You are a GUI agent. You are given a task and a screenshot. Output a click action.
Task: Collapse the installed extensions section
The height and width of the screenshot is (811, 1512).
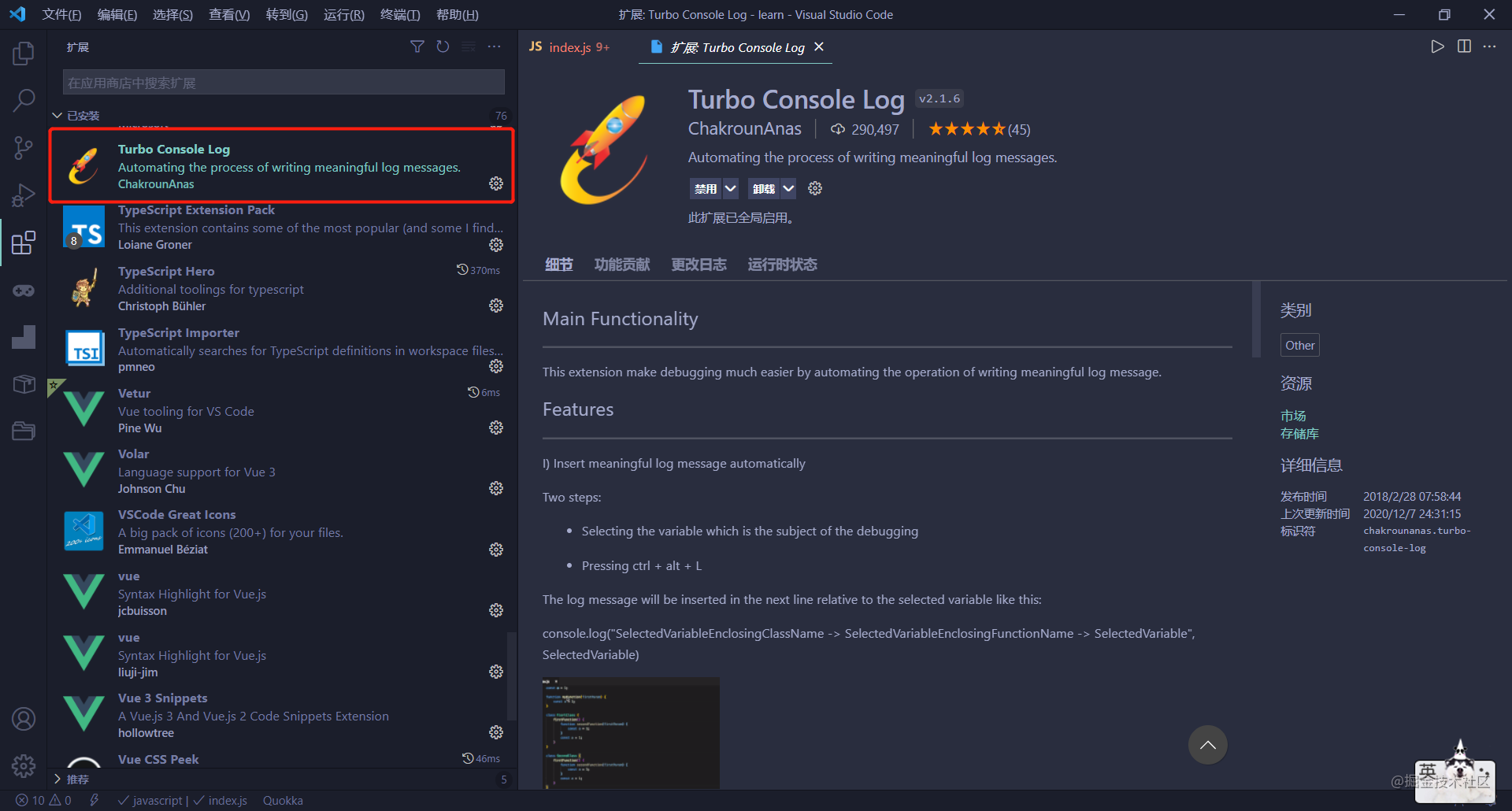57,116
